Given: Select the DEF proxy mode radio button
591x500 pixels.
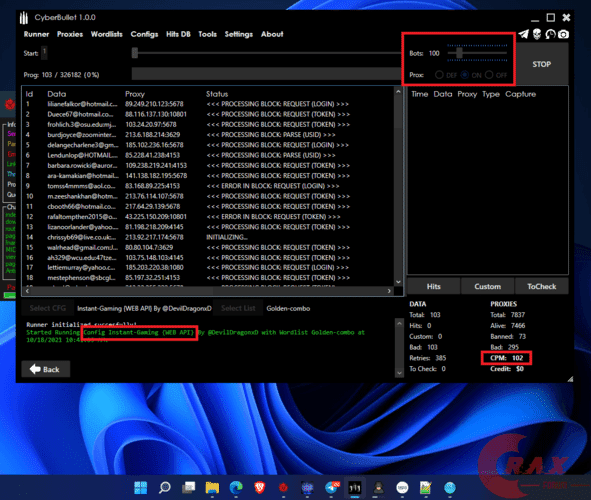Looking at the screenshot, I should point(439,75).
